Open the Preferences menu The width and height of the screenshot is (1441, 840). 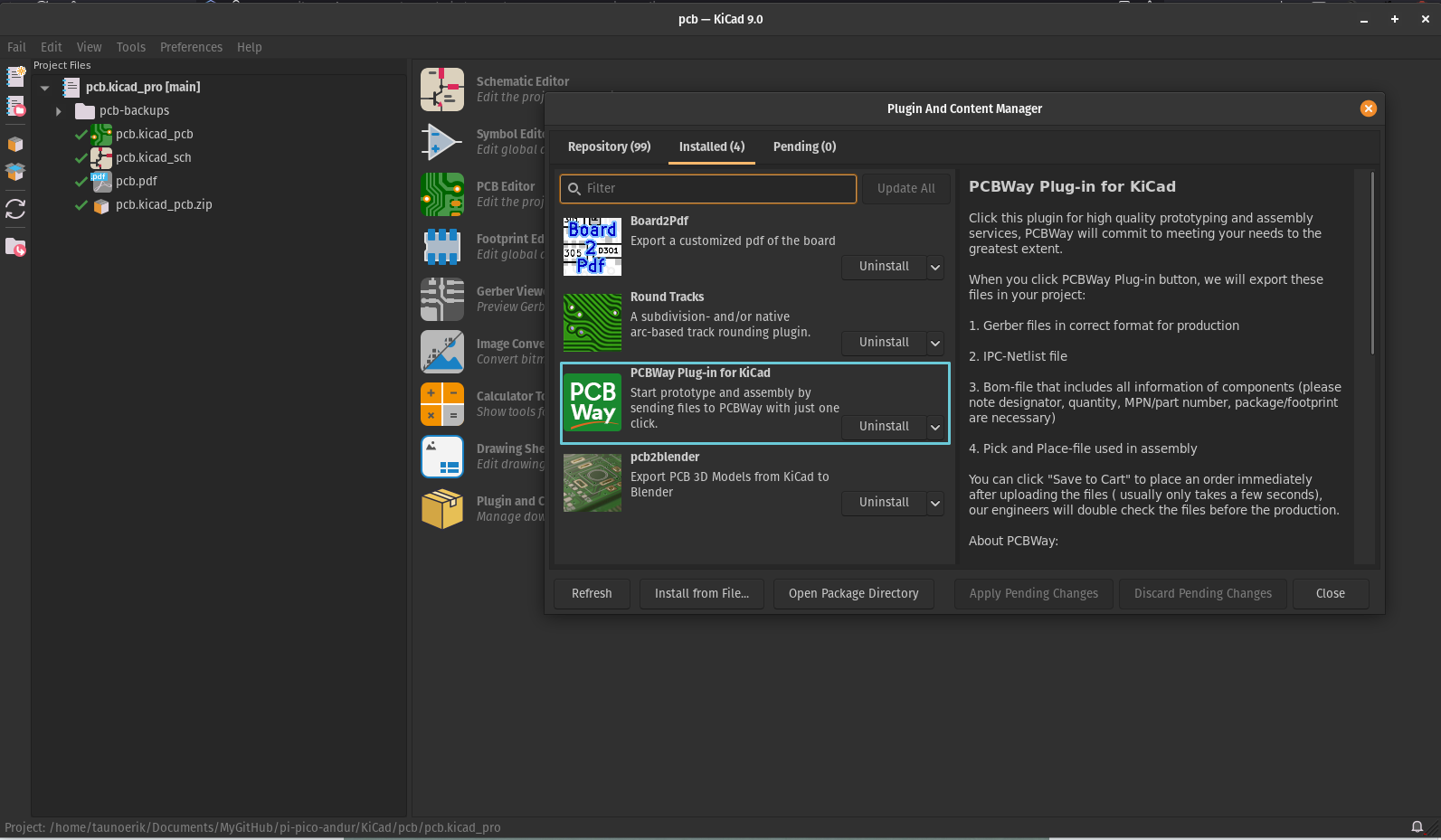click(x=191, y=47)
